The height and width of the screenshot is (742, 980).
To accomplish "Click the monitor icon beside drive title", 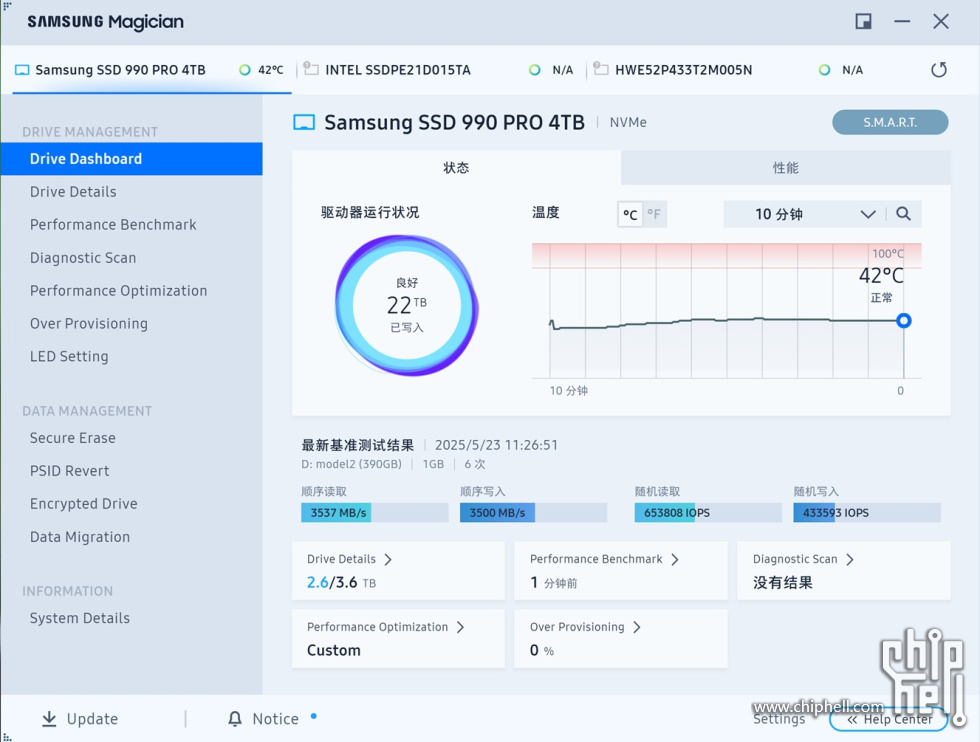I will tap(304, 122).
